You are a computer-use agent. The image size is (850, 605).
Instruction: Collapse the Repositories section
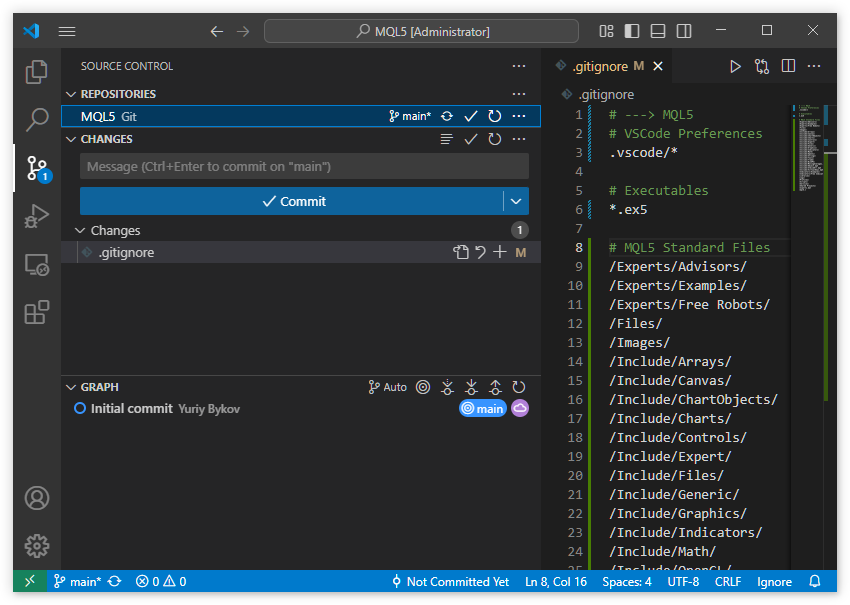pos(70,94)
